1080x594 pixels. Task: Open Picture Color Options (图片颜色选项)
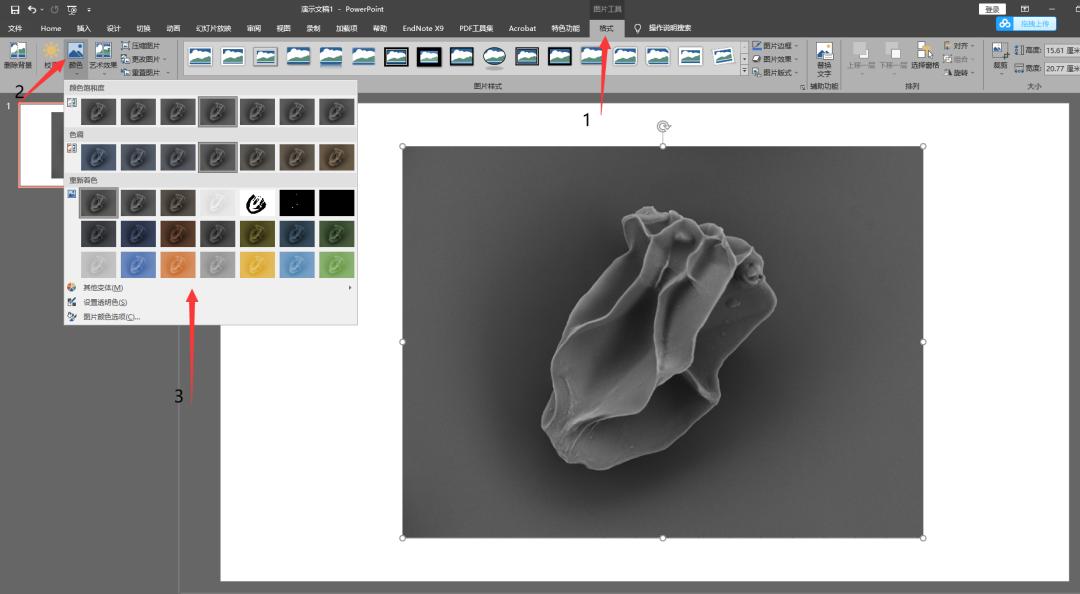point(111,316)
